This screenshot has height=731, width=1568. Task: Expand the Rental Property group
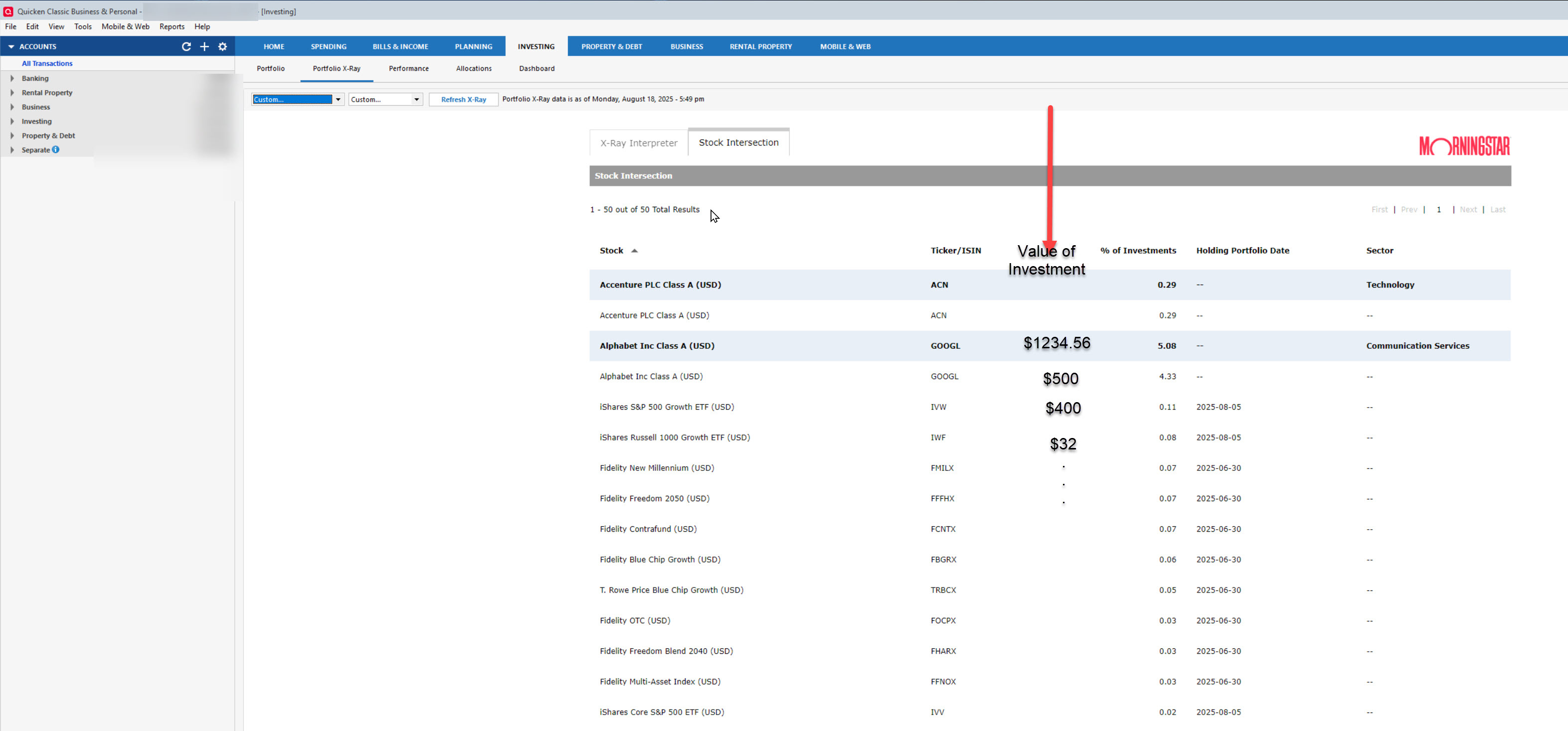12,93
